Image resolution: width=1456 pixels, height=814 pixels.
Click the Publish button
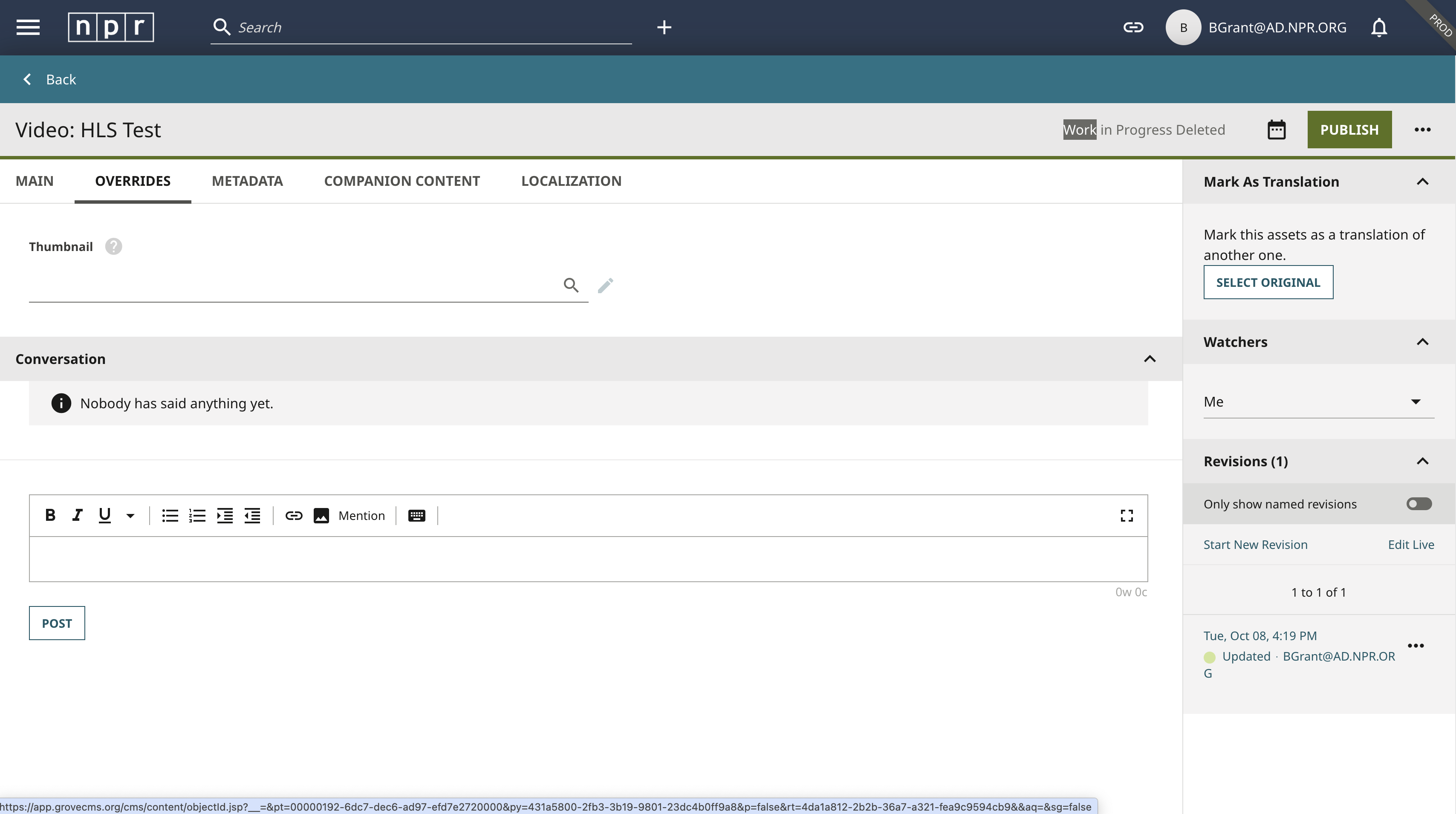pyautogui.click(x=1349, y=130)
